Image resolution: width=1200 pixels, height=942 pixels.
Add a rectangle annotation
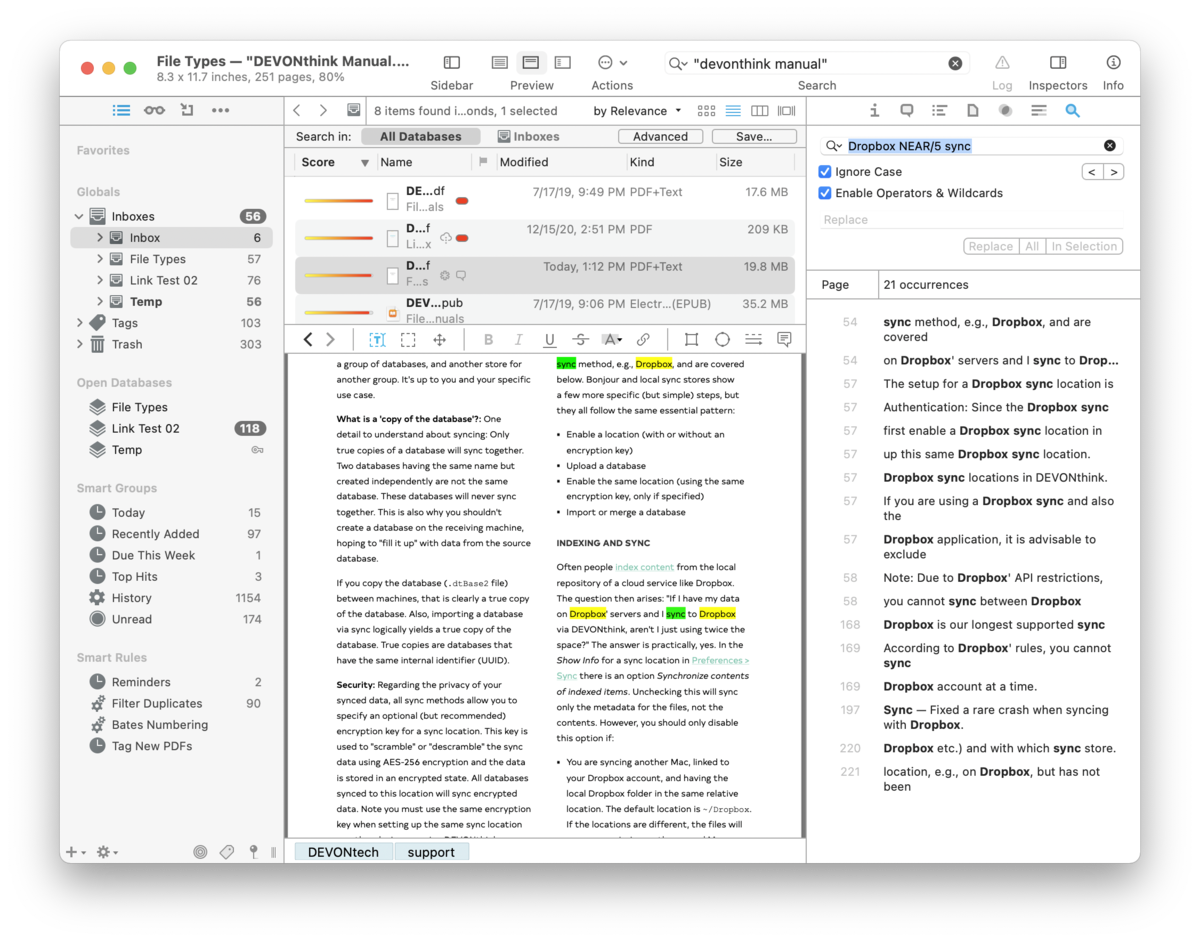pyautogui.click(x=691, y=340)
